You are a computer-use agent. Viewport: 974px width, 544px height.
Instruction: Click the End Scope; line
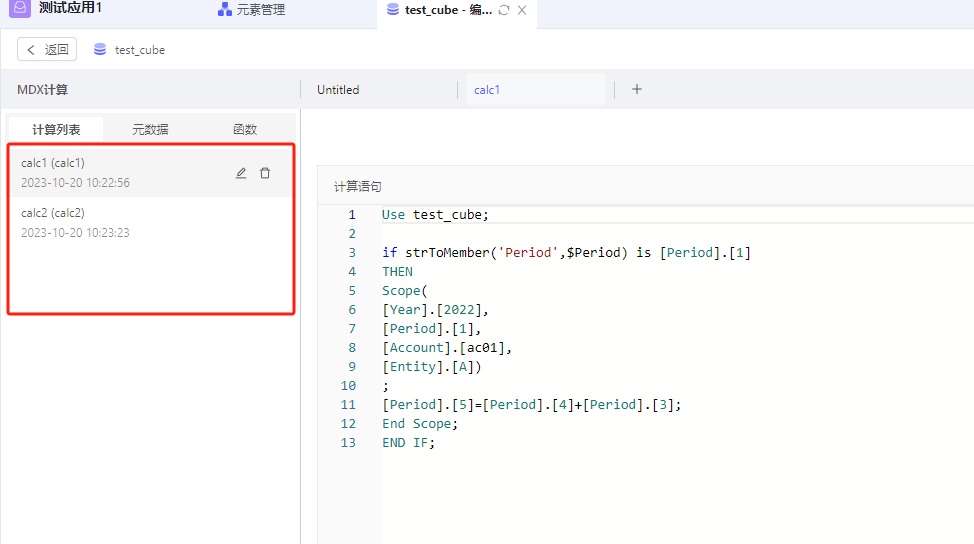tap(420, 424)
